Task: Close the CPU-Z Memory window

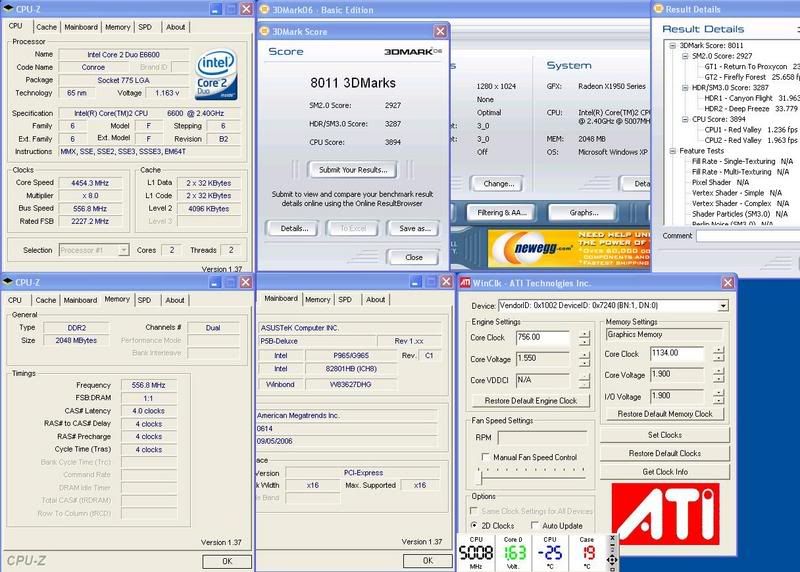Action: 246,282
